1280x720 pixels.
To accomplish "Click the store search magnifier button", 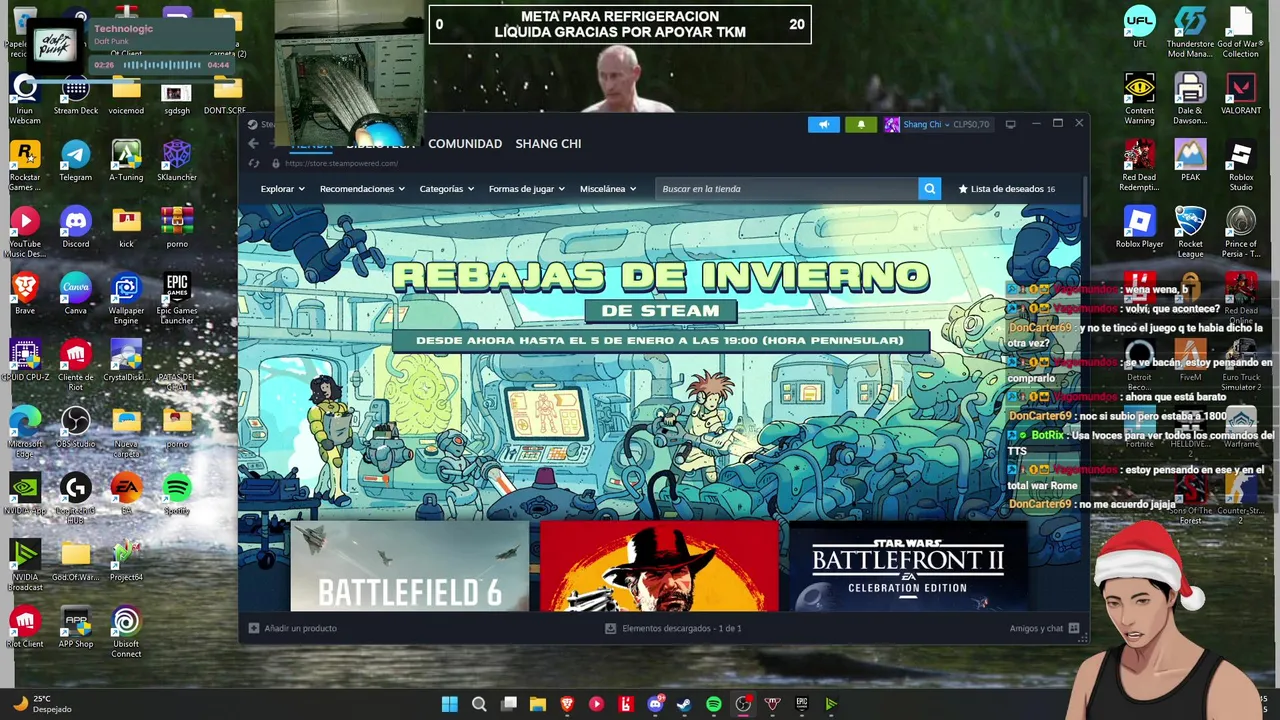I will 929,189.
